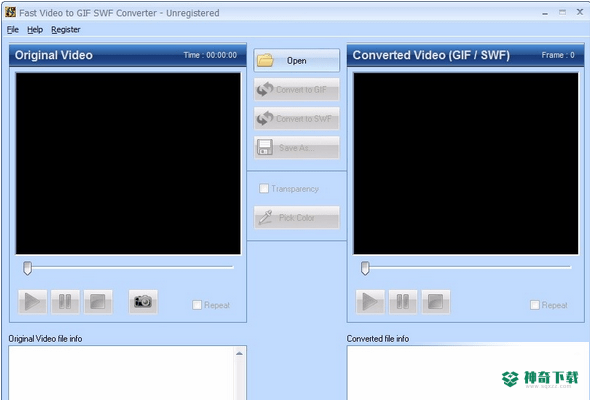Click the Original Video seek slider handle

pyautogui.click(x=27, y=268)
